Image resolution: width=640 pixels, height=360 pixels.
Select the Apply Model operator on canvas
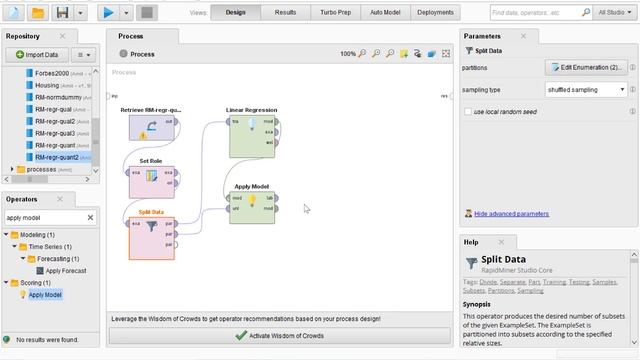point(252,208)
